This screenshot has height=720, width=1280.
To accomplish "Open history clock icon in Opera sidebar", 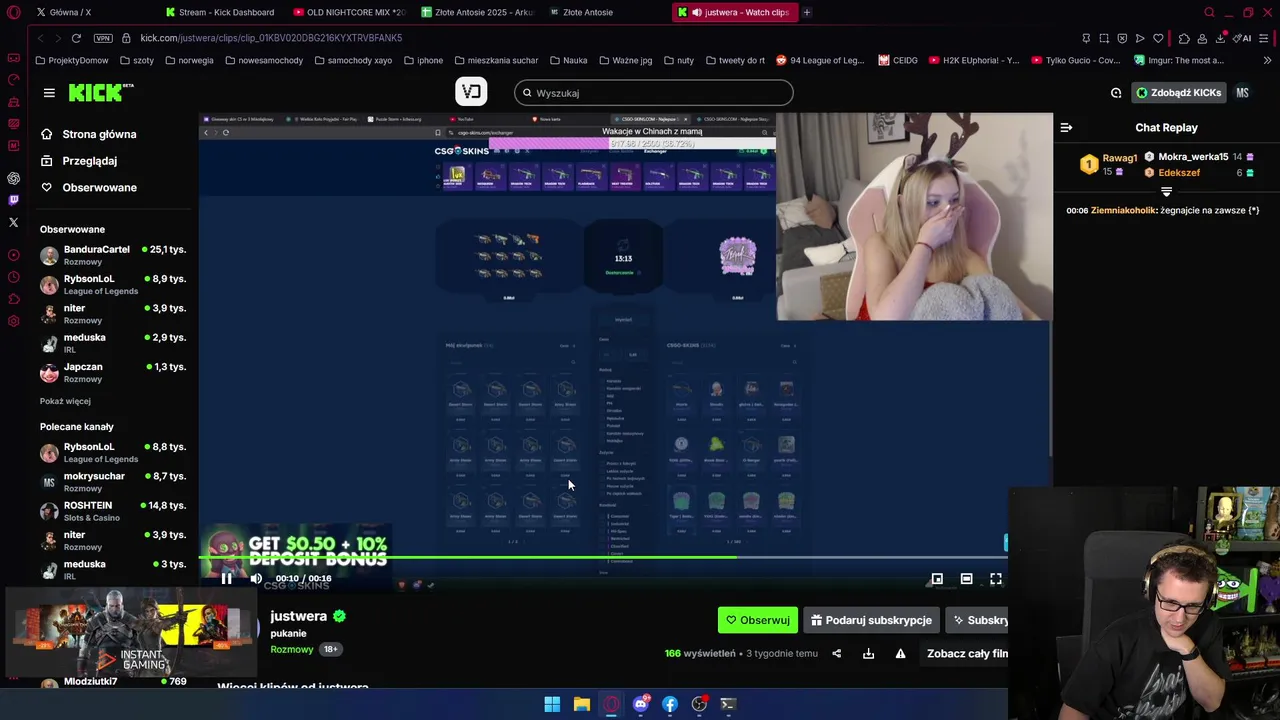I will 13,277.
